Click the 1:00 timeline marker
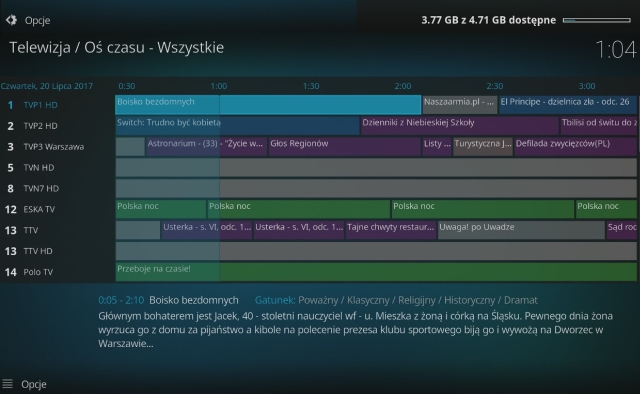This screenshot has height=394, width=640. tap(219, 86)
